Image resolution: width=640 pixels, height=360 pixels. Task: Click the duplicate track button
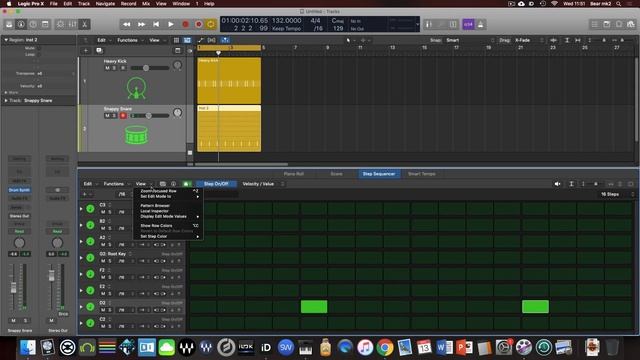click(99, 51)
